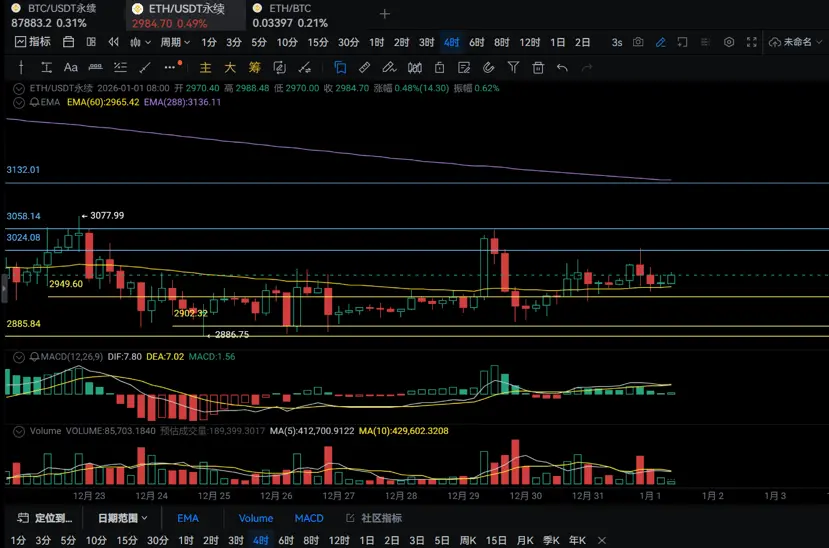
Task: Click the rotating square icon after 筹
Action: pyautogui.click(x=279, y=67)
